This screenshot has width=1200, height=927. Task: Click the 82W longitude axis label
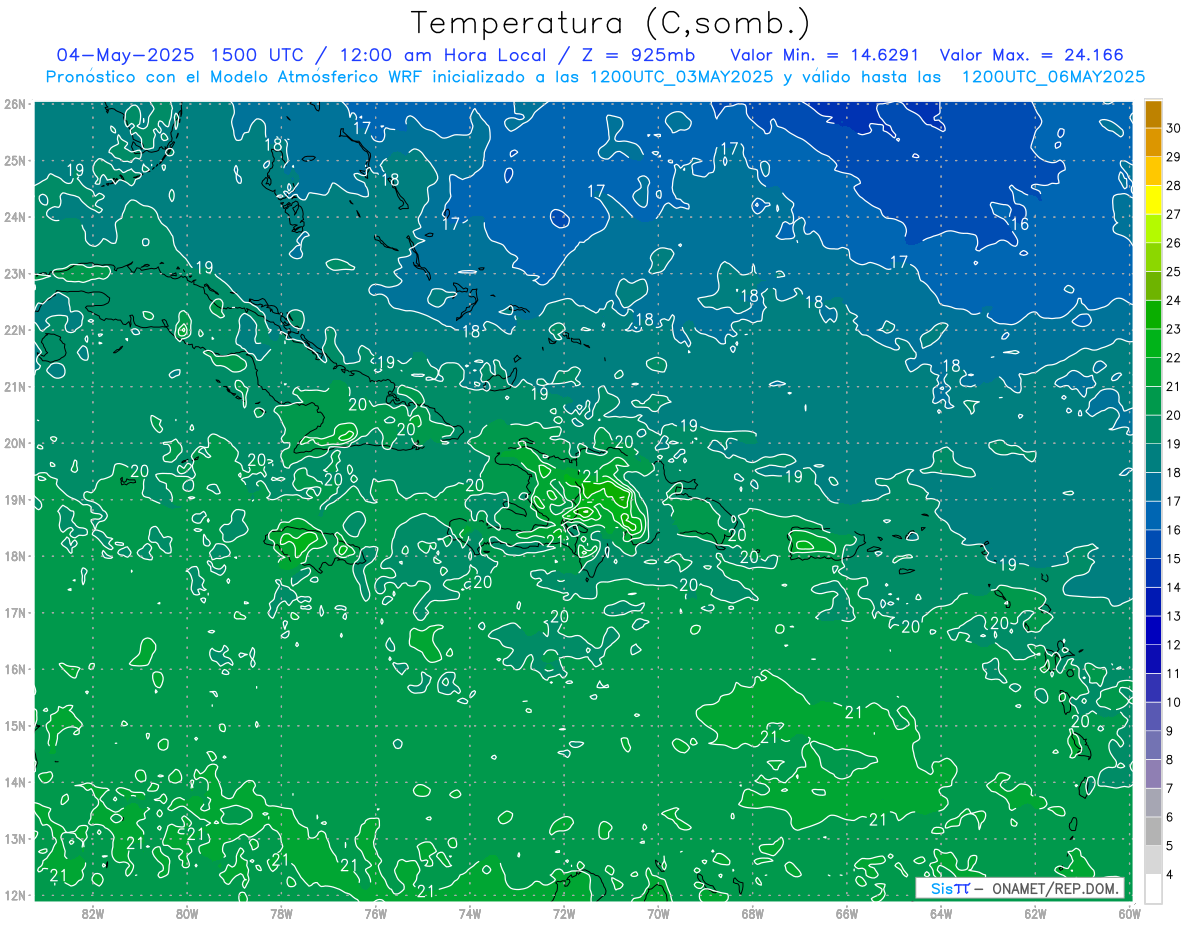[92, 913]
